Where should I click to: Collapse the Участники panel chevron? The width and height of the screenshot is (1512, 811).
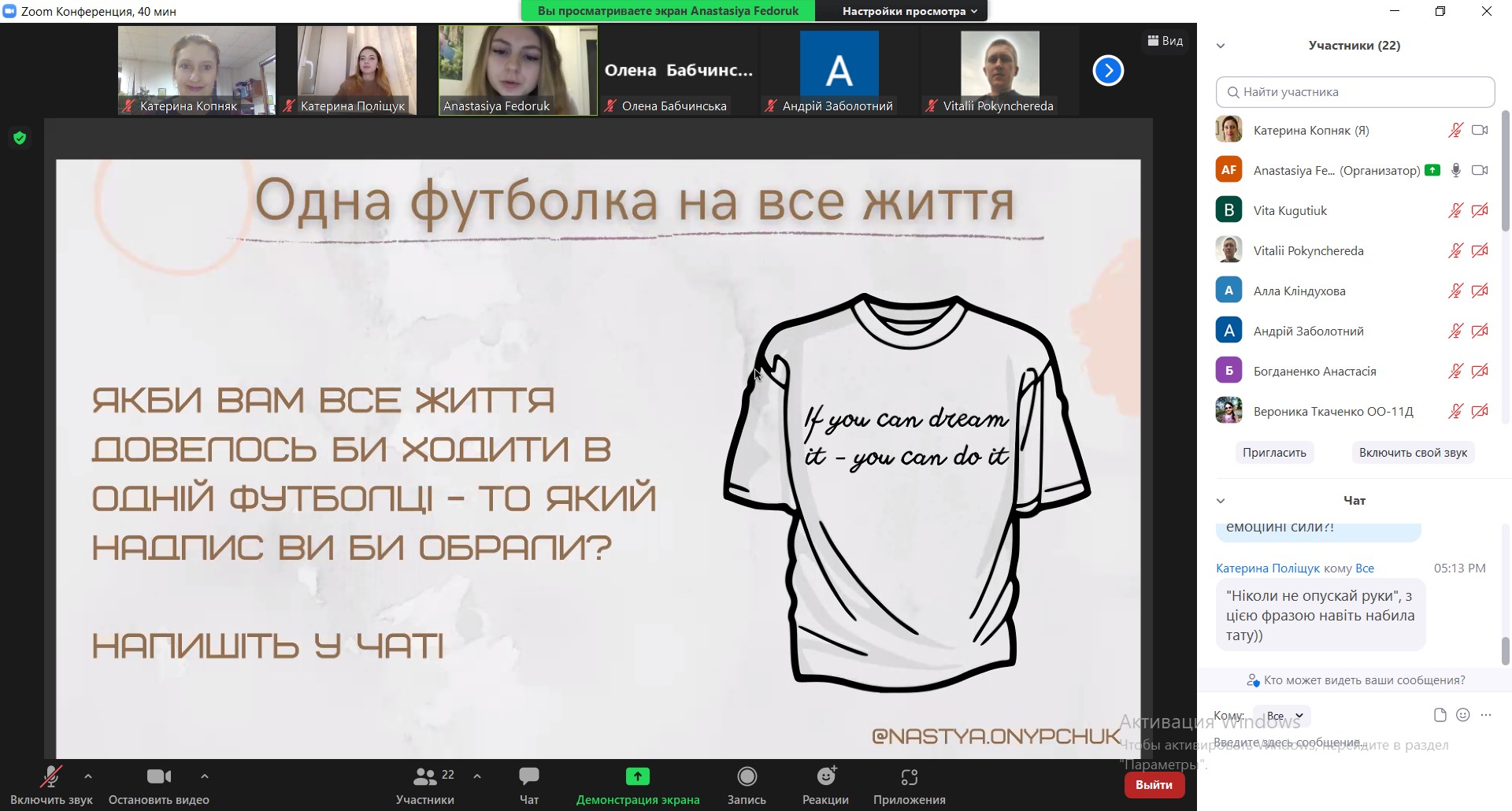point(1221,46)
